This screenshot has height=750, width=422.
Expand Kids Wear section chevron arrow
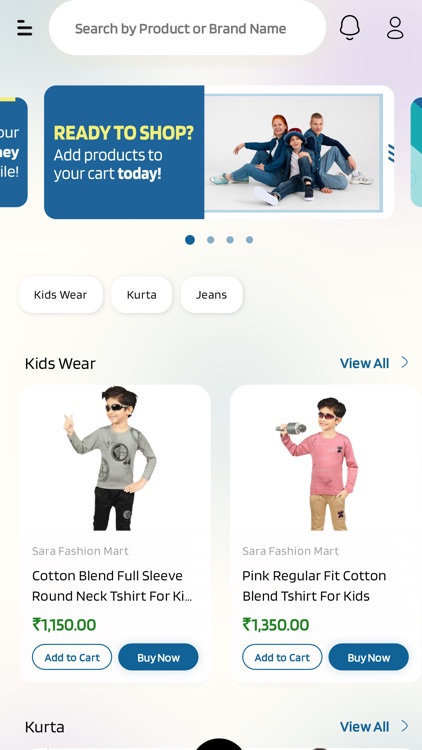(405, 362)
